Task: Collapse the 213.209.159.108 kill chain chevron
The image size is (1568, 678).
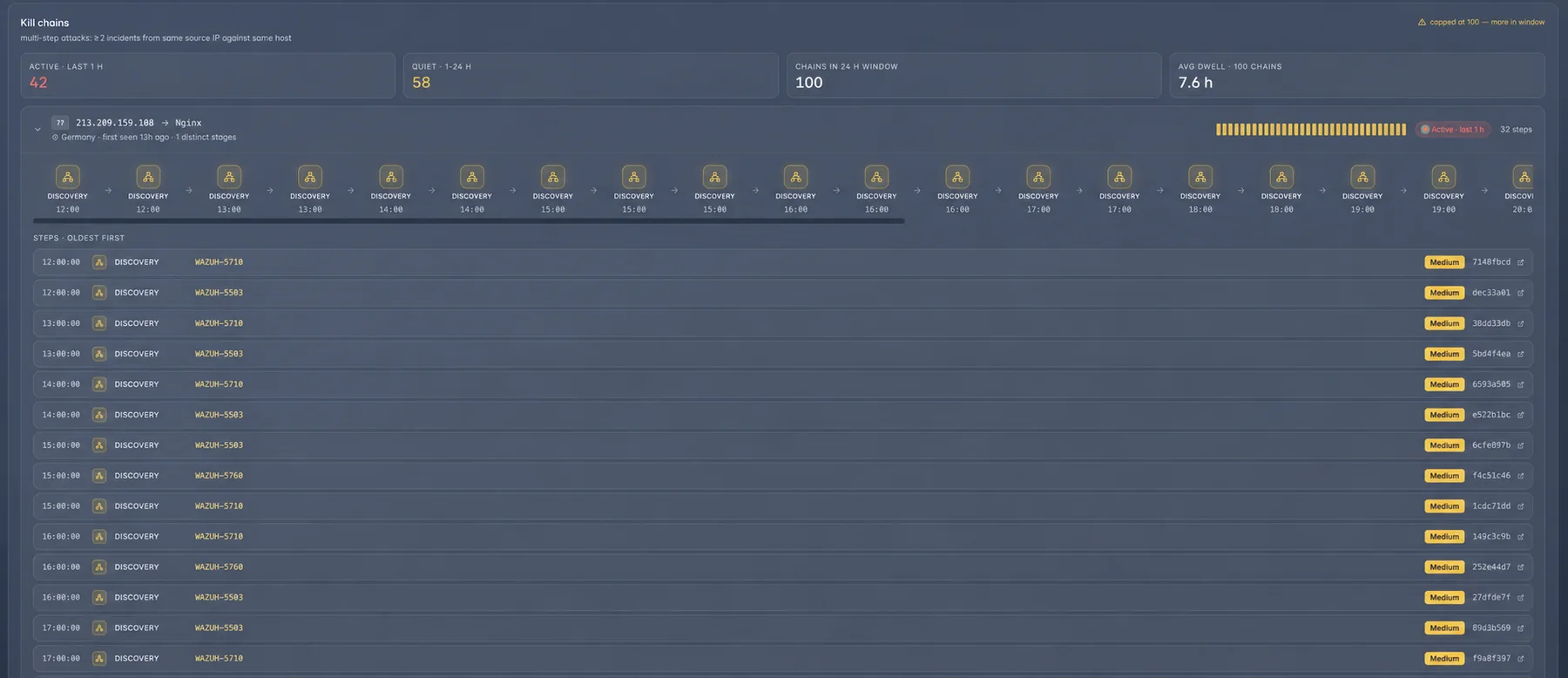Action: [x=37, y=130]
